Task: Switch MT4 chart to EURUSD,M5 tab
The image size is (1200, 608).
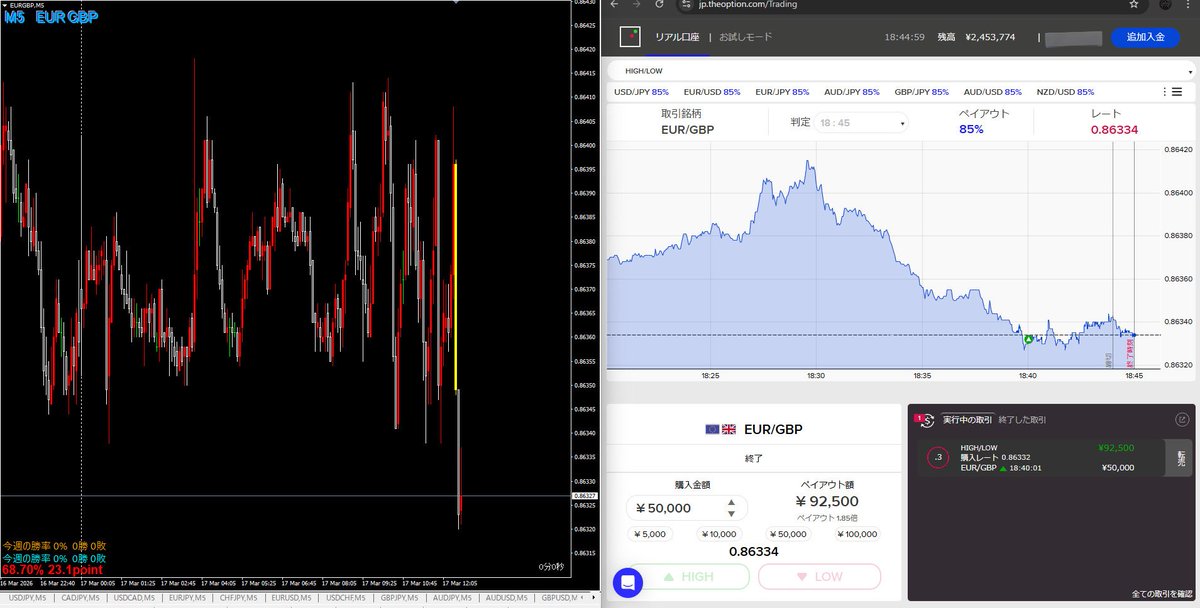Action: 293,598
